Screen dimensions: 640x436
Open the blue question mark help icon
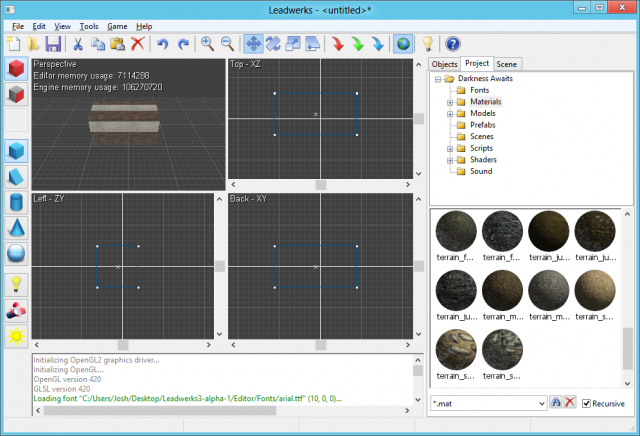(452, 44)
